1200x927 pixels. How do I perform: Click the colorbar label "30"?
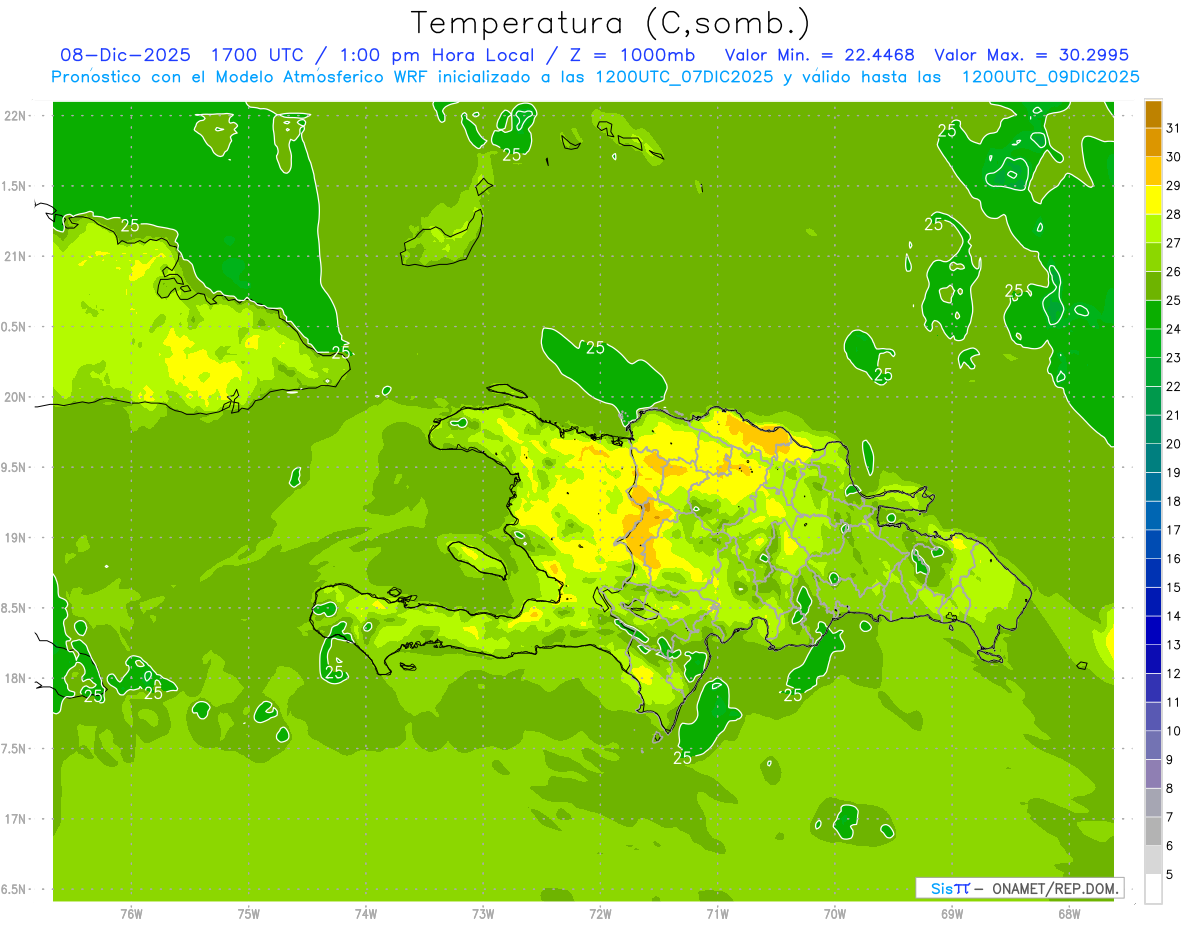click(1173, 157)
